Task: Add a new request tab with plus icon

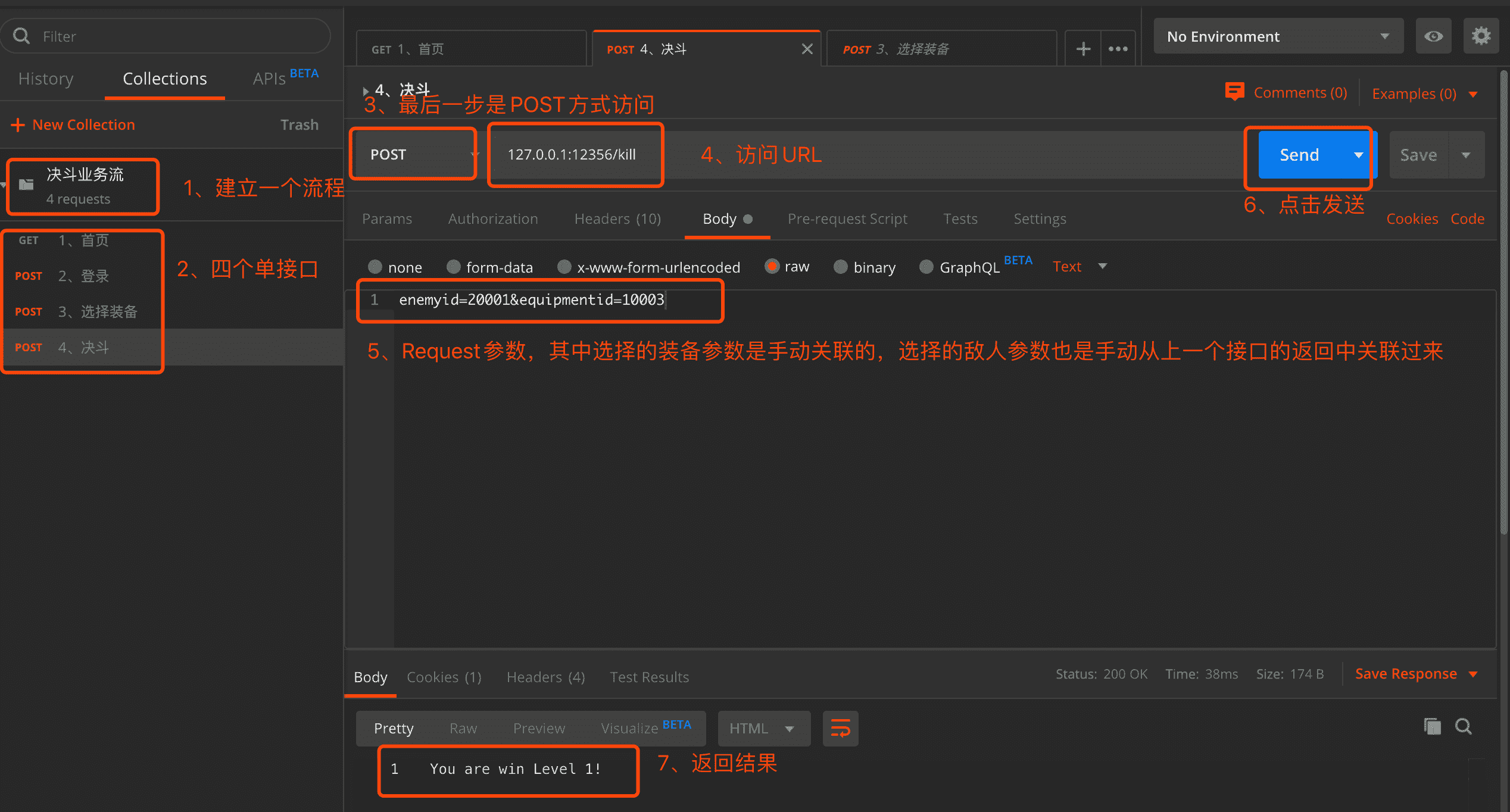Action: point(1083,49)
